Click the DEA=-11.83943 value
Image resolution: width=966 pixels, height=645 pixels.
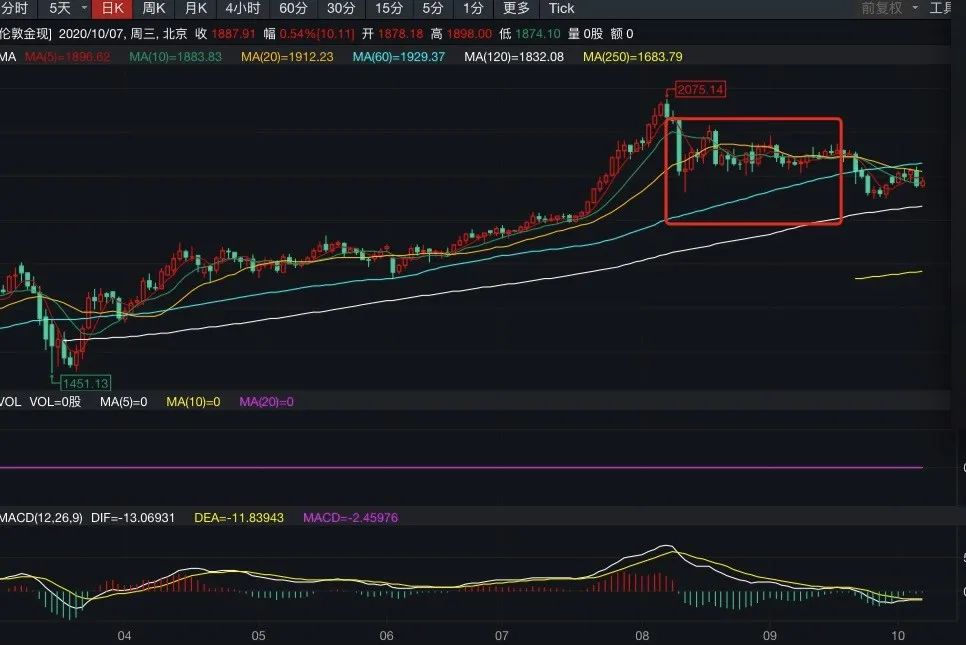[239, 518]
